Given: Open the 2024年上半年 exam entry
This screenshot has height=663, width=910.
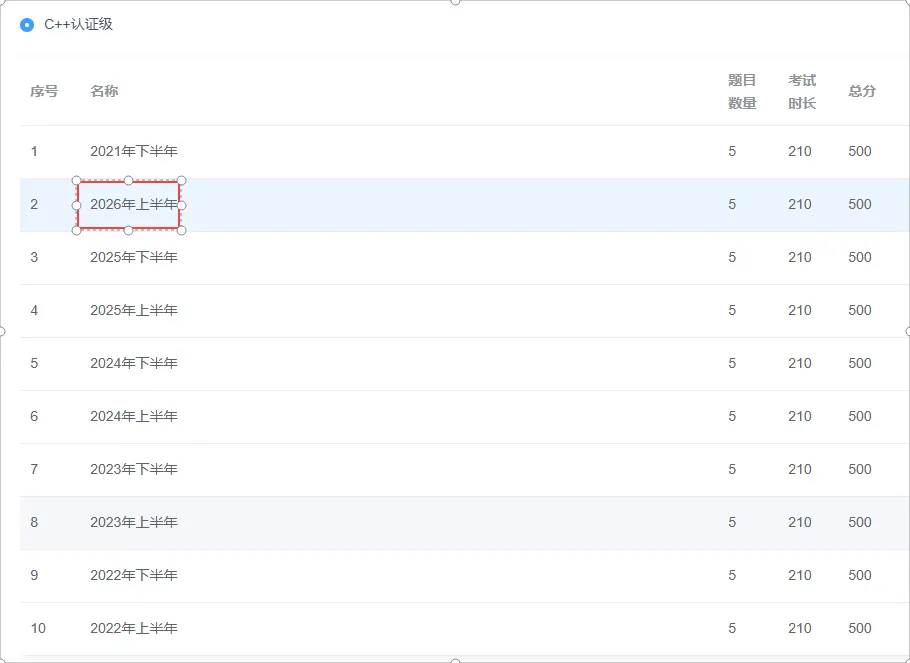Looking at the screenshot, I should [133, 416].
